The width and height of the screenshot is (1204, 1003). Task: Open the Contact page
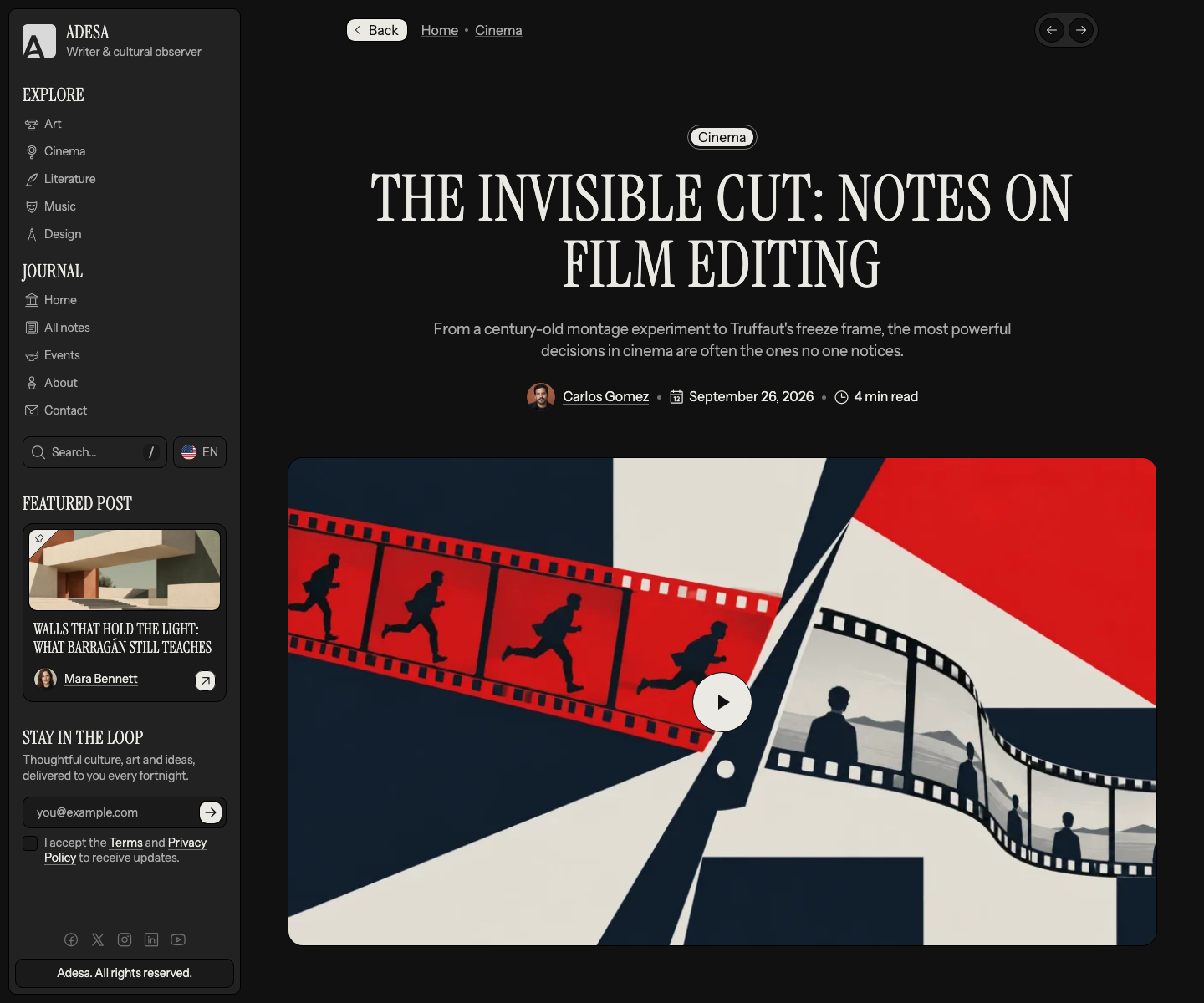65,410
